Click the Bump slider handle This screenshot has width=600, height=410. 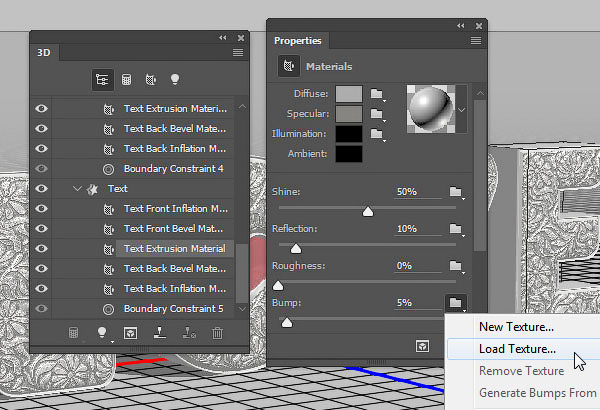287,323
